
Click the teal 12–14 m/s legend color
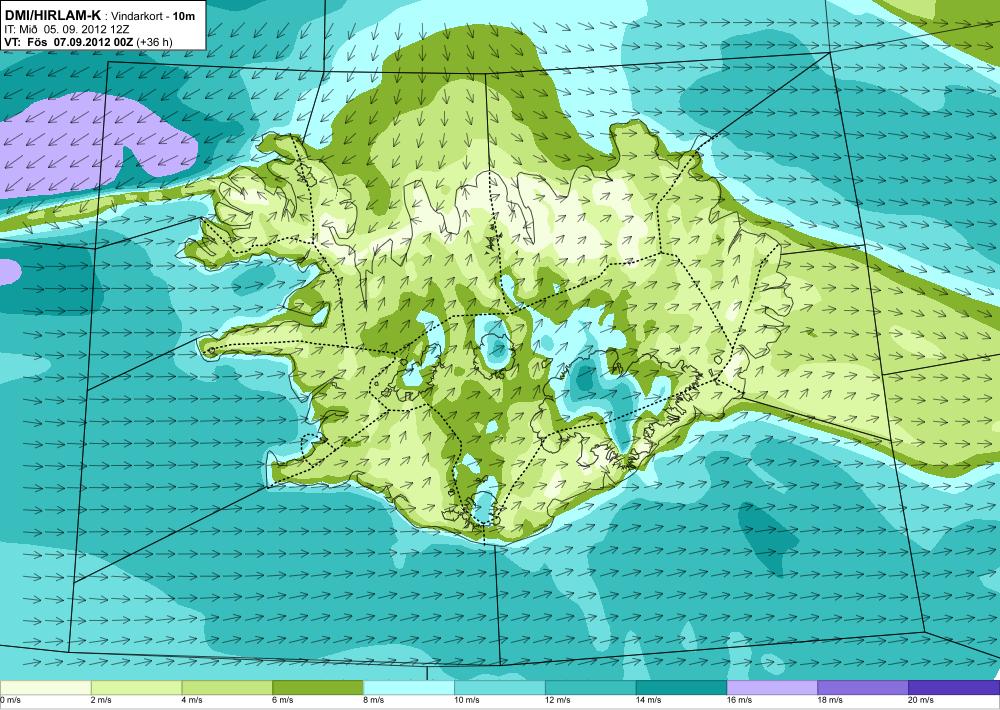[x=591, y=688]
